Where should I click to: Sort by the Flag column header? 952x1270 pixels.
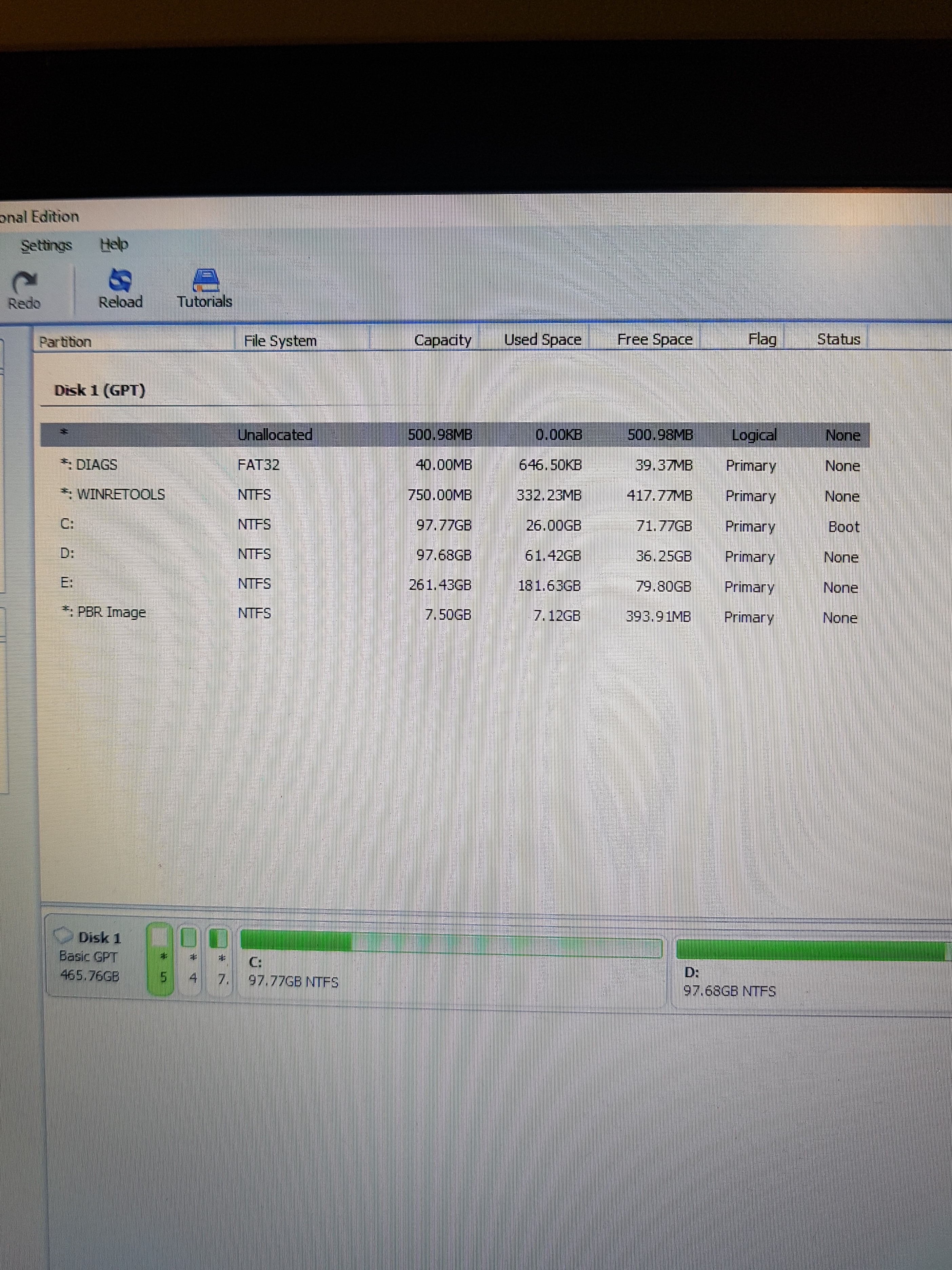click(x=742, y=339)
